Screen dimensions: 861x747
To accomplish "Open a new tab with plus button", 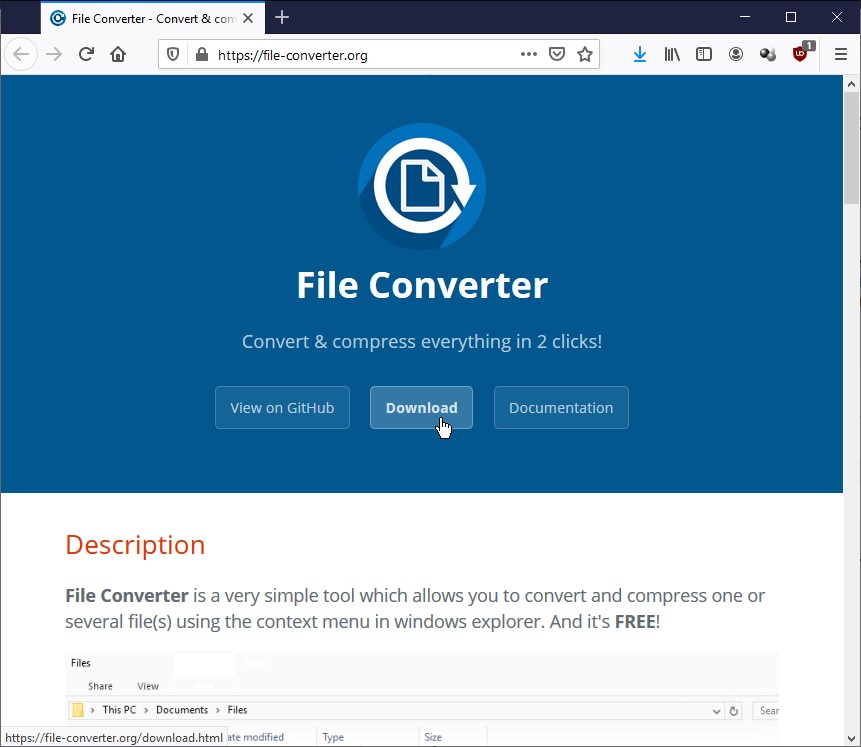I will point(282,17).
